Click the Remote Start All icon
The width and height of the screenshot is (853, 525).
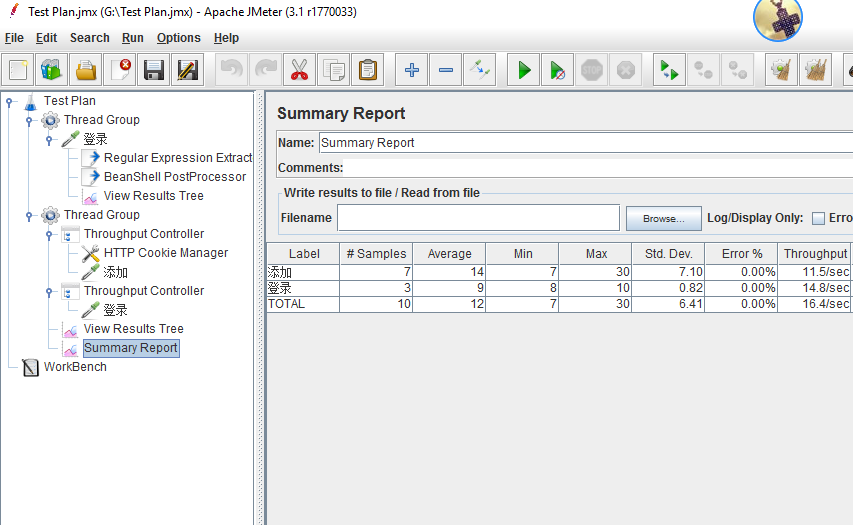(x=669, y=70)
